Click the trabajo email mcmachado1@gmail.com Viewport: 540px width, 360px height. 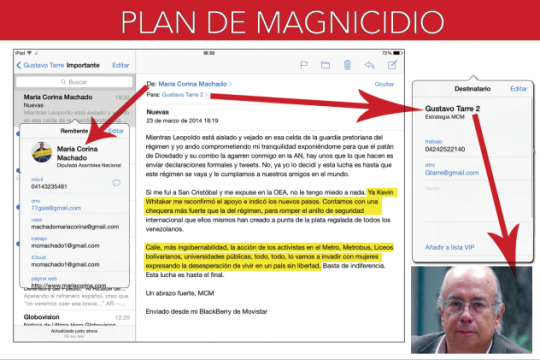[x=65, y=246]
